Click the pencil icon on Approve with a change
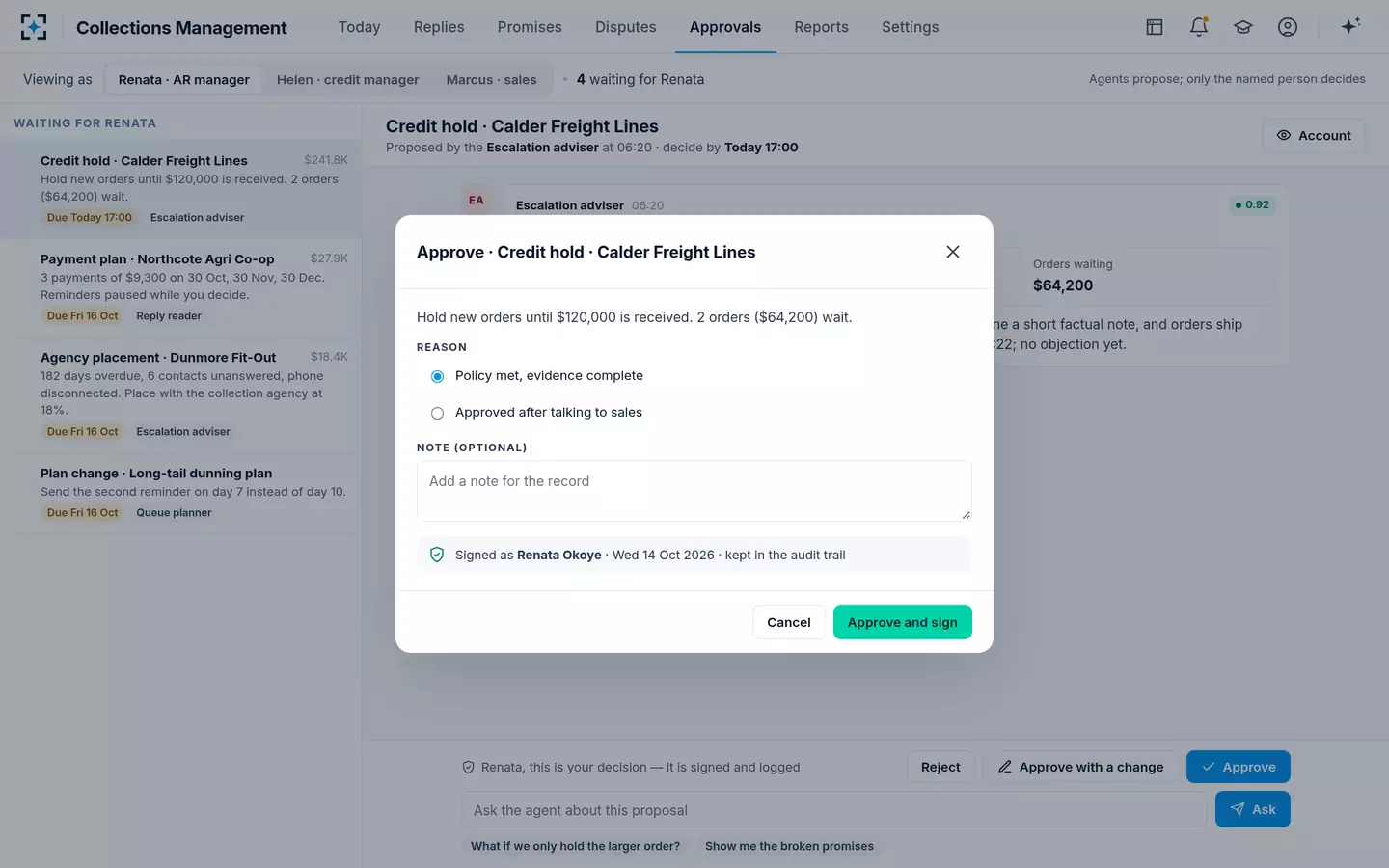Viewport: 1389px width, 868px height. 1005,767
